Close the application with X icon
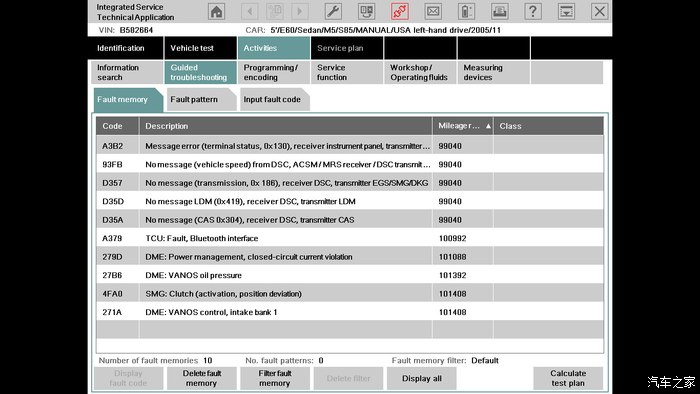 coord(600,12)
